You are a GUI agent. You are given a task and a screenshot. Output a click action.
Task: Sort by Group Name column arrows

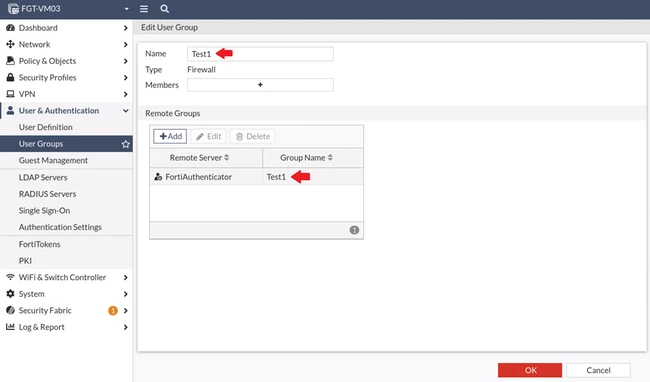(330, 157)
